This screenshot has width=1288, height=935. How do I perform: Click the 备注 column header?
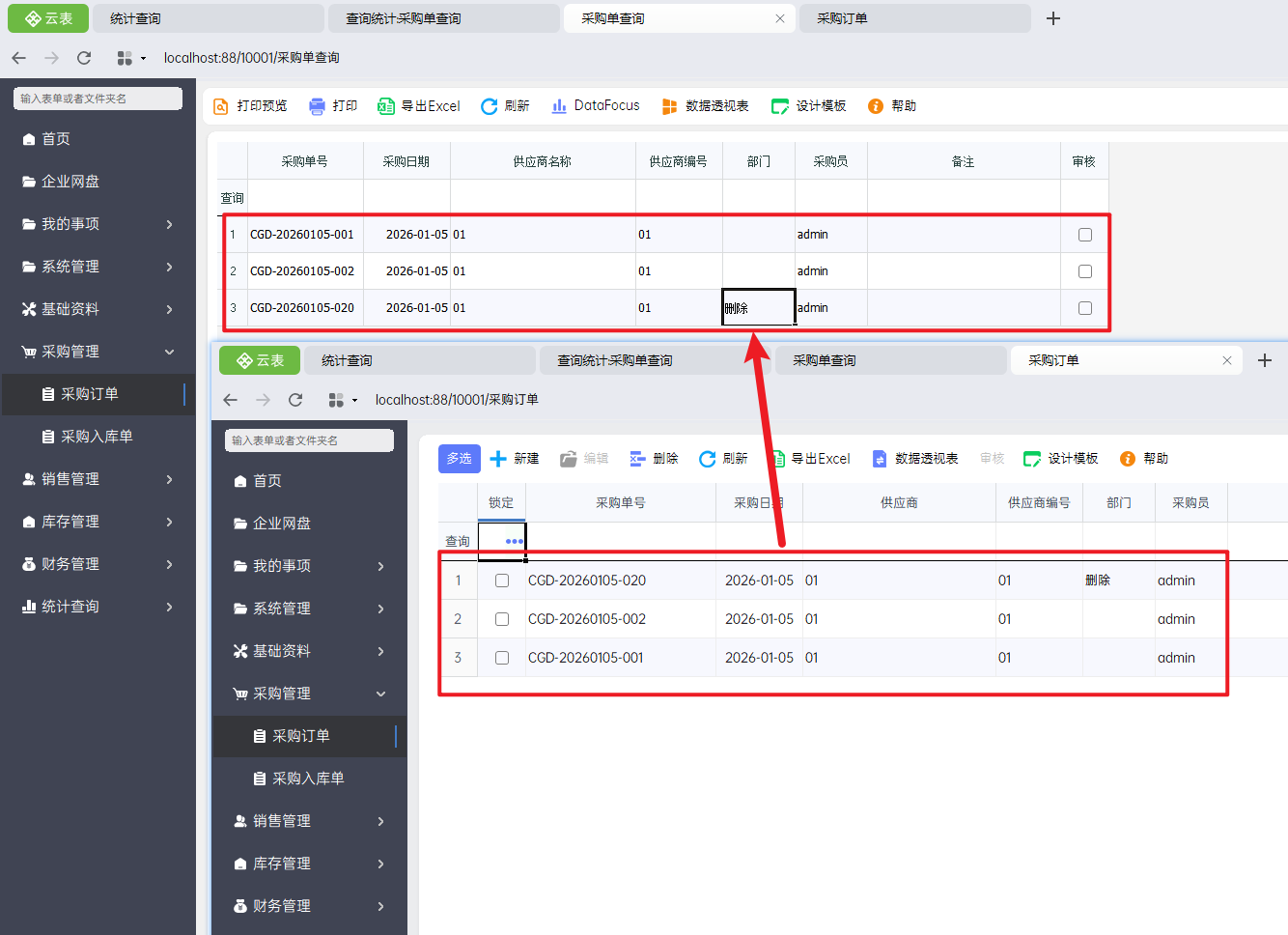963,161
